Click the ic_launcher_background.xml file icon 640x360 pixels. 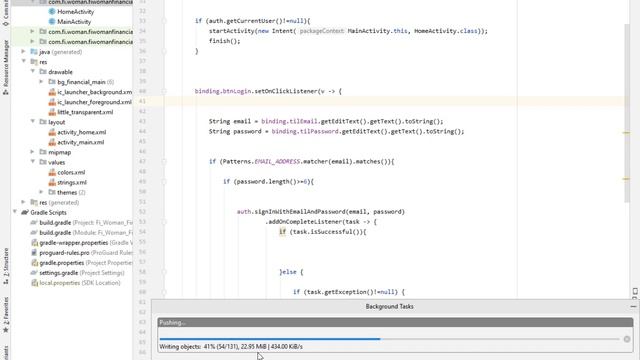52,92
